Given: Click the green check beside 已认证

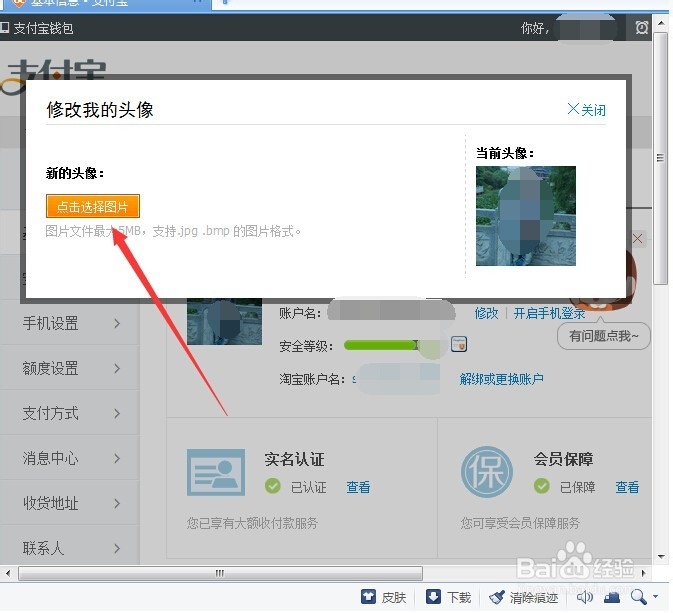Looking at the screenshot, I should tap(273, 486).
